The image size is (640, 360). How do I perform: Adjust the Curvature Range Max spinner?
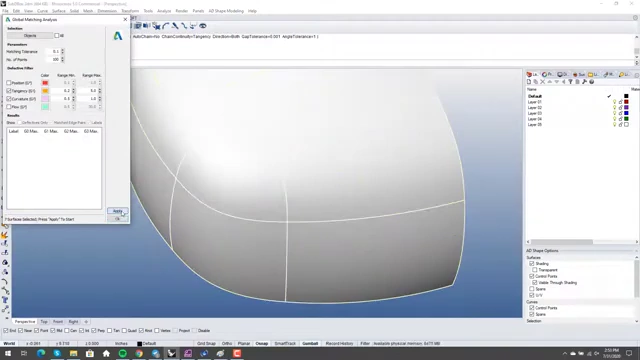click(100, 99)
